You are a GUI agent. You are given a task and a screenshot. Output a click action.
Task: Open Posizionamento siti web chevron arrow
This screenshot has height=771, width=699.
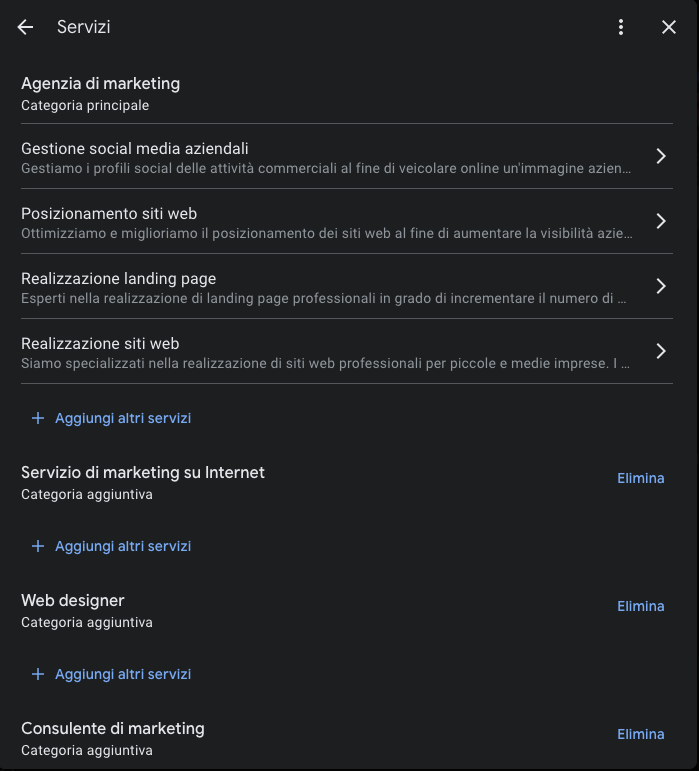(x=660, y=221)
